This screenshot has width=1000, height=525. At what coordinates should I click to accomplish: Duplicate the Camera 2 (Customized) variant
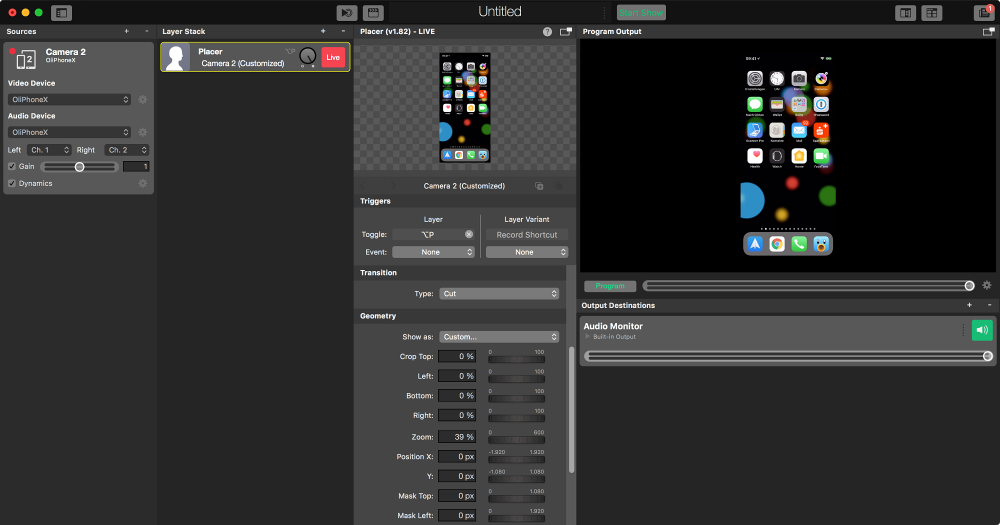point(539,186)
